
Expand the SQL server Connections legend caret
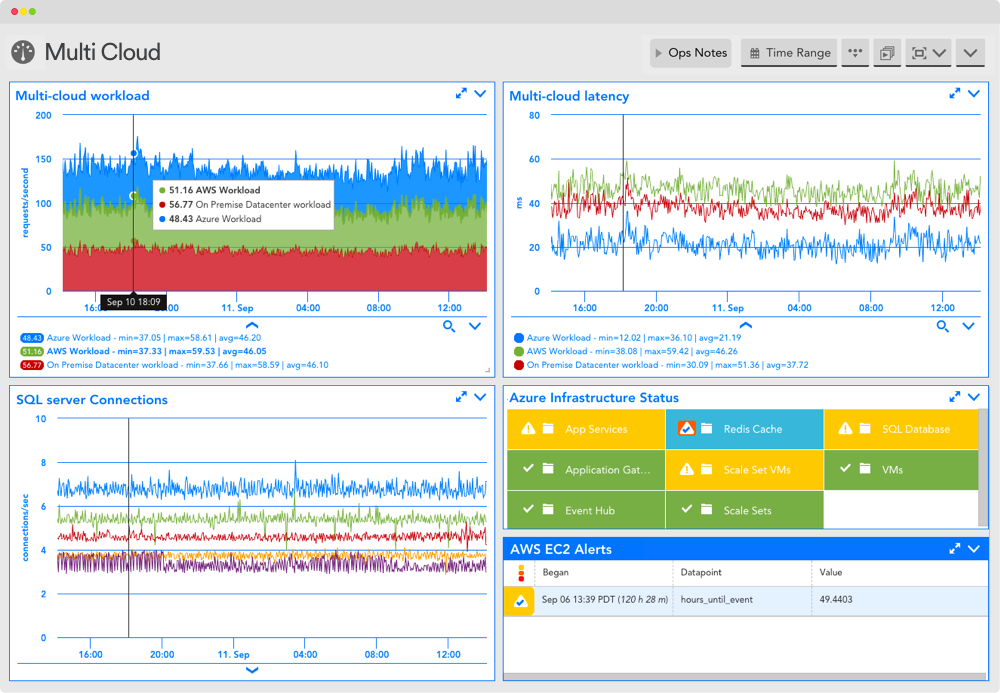[252, 670]
